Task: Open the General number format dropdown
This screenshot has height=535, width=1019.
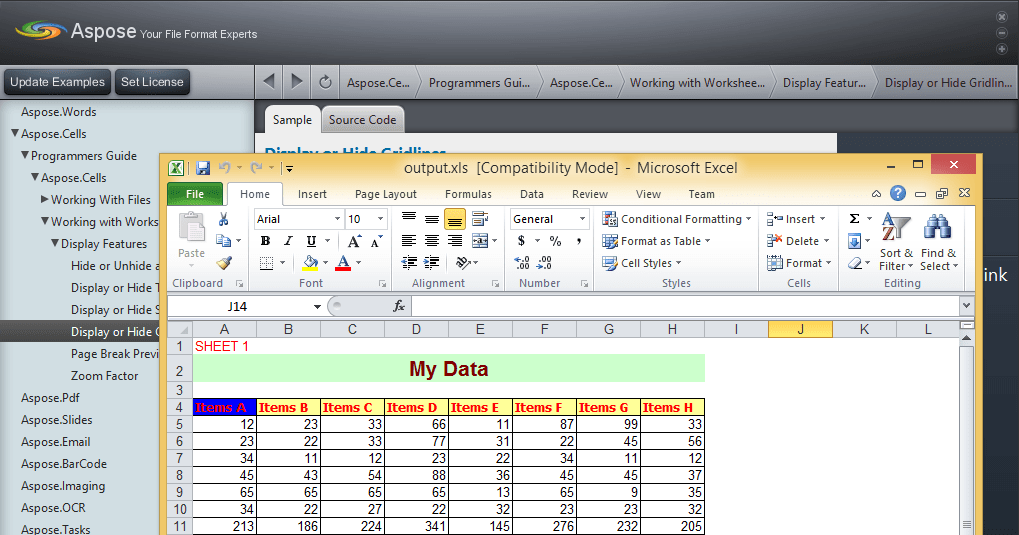Action: click(582, 219)
